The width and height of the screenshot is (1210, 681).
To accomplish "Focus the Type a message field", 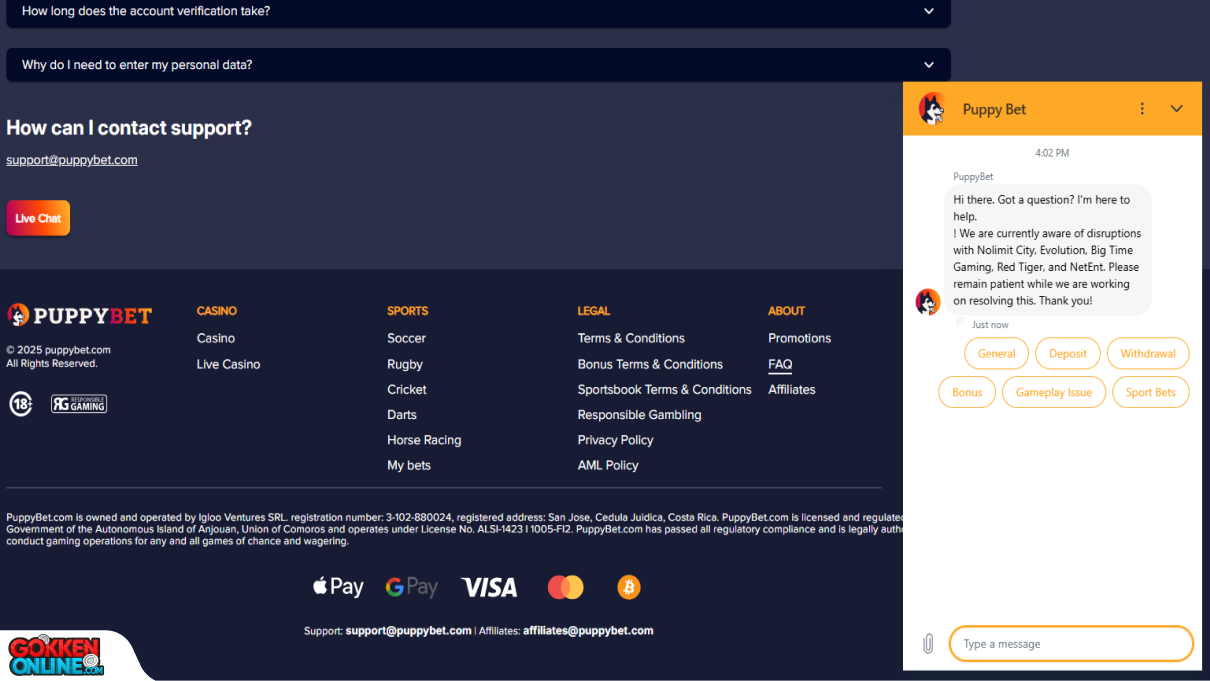I will (x=1071, y=644).
